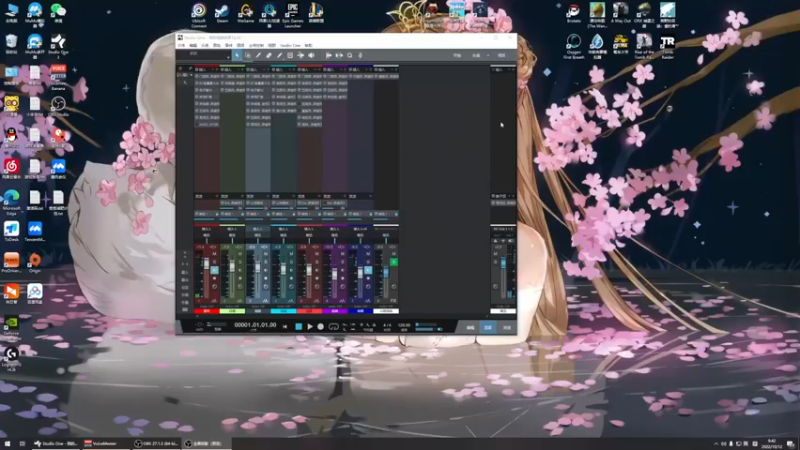Screen dimensions: 800x450
Task: Select the Range tool in toolbar
Action: [x=248, y=55]
